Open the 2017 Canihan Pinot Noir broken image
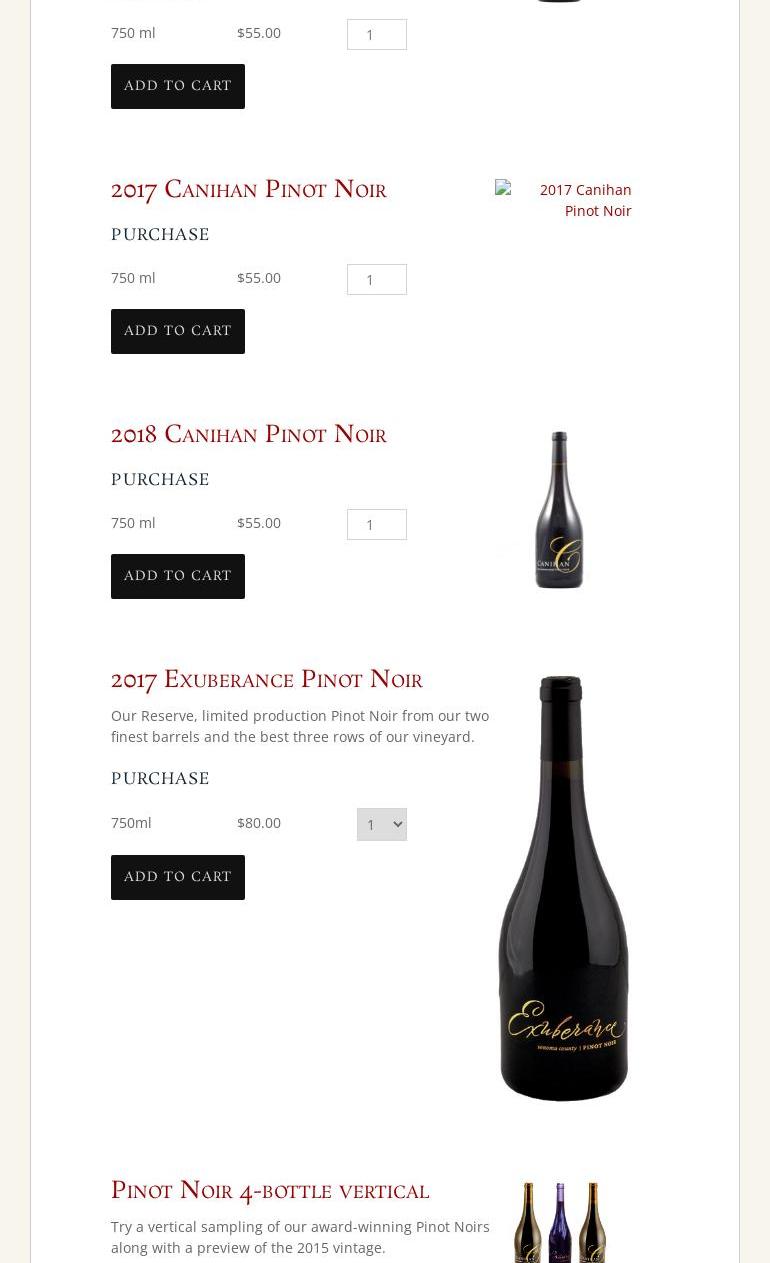 tap(564, 200)
